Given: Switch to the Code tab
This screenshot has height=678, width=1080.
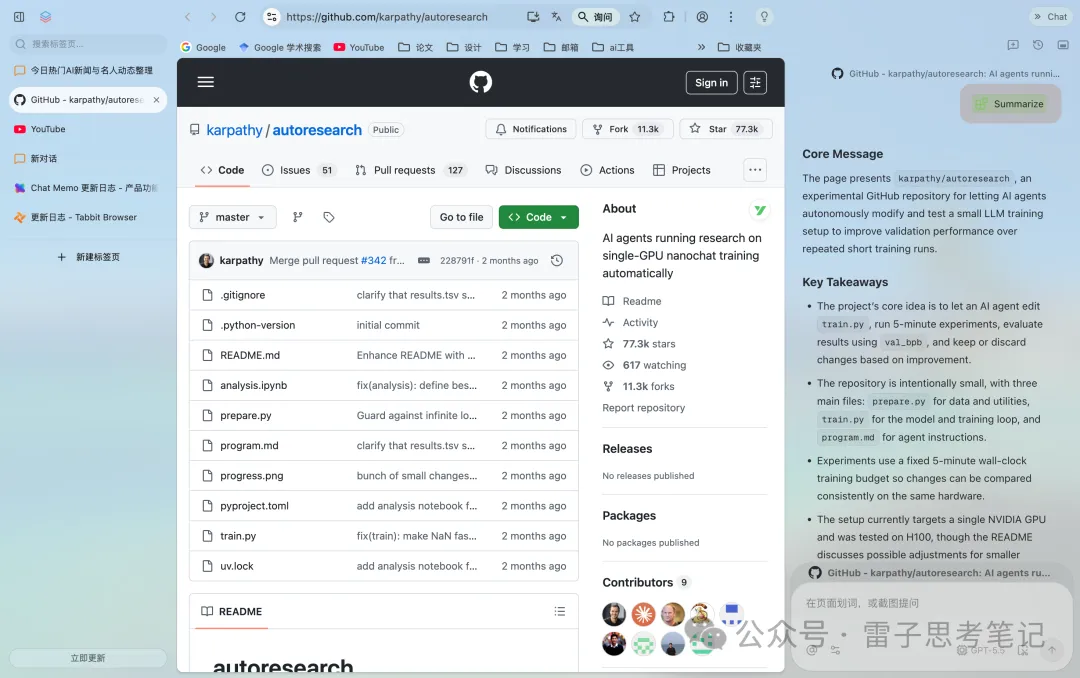Looking at the screenshot, I should click(222, 170).
